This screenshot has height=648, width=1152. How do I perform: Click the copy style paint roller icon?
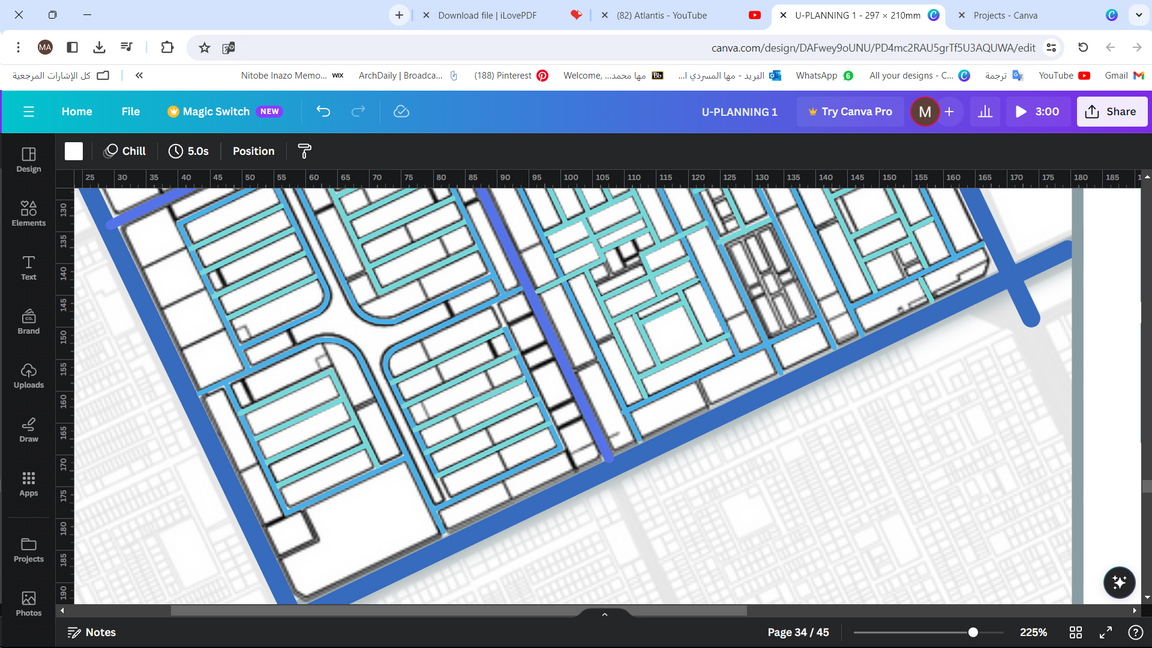click(305, 151)
